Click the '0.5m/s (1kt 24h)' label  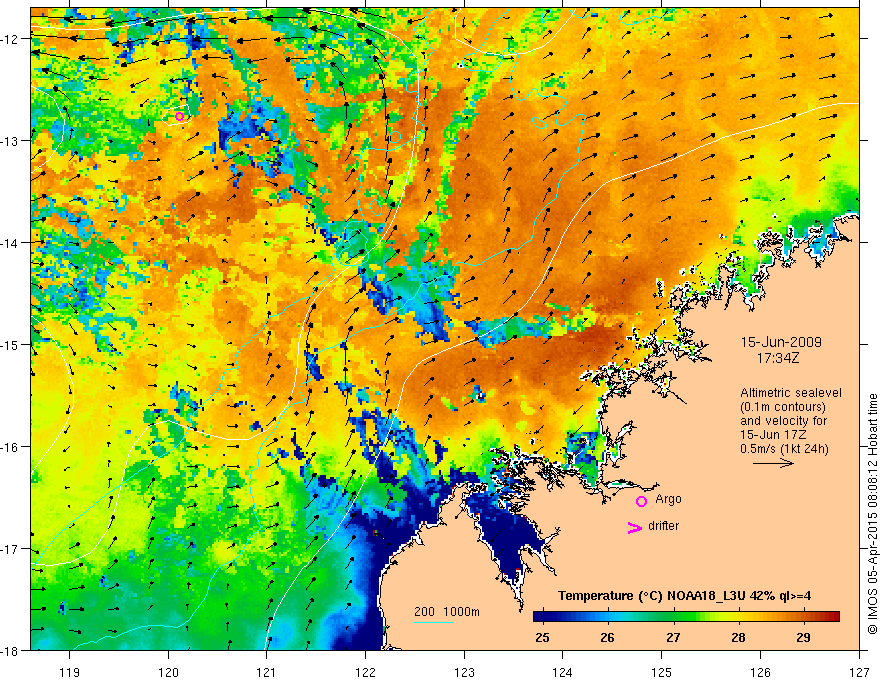pos(784,449)
